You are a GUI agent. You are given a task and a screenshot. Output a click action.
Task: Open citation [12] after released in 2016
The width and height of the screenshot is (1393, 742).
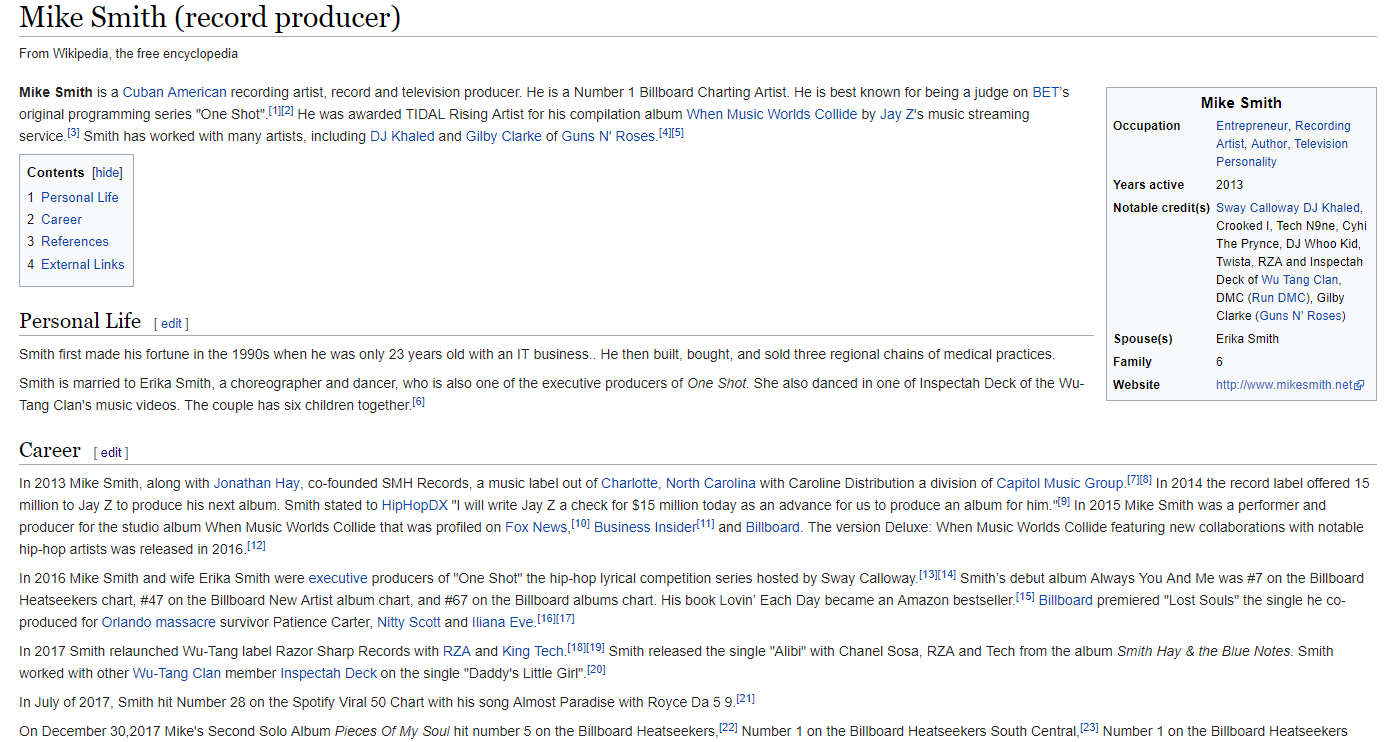click(256, 545)
